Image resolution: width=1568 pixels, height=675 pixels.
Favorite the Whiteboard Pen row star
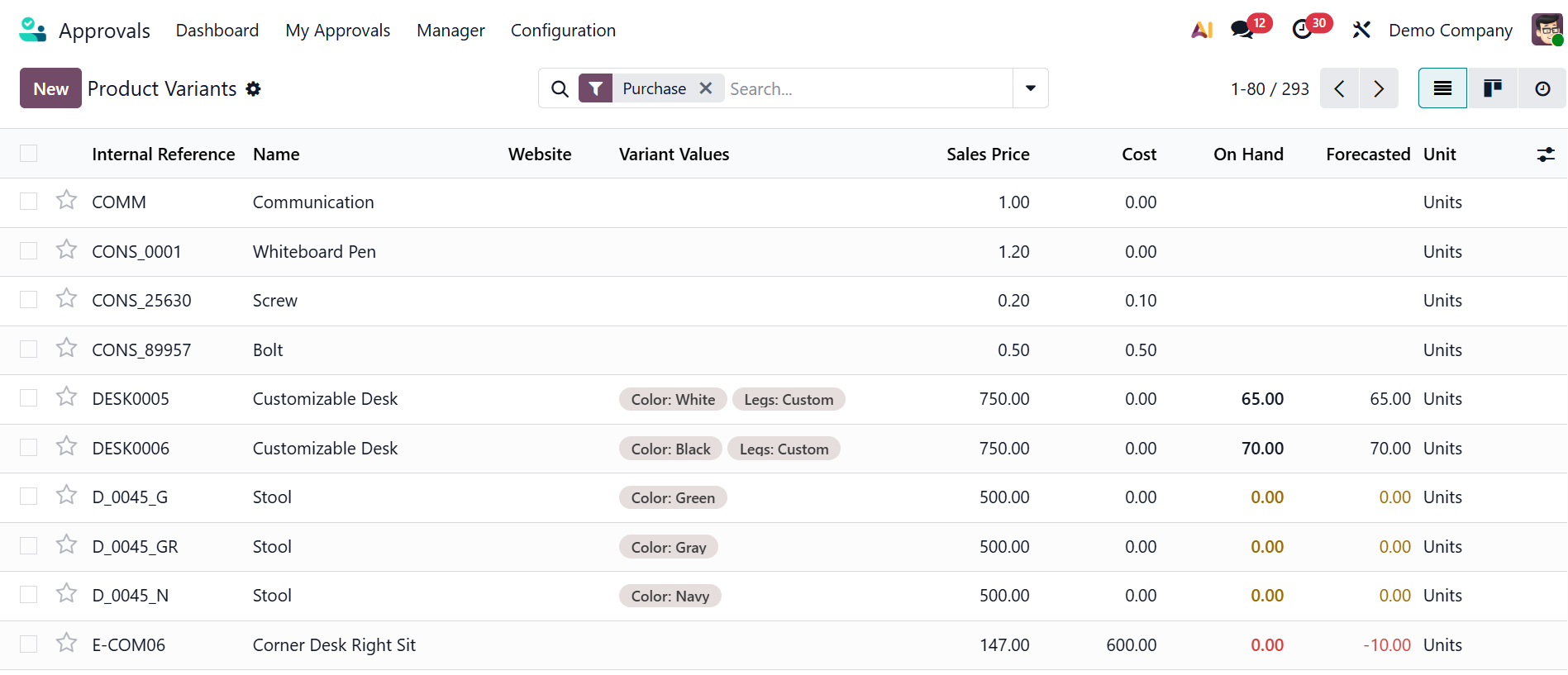(67, 250)
